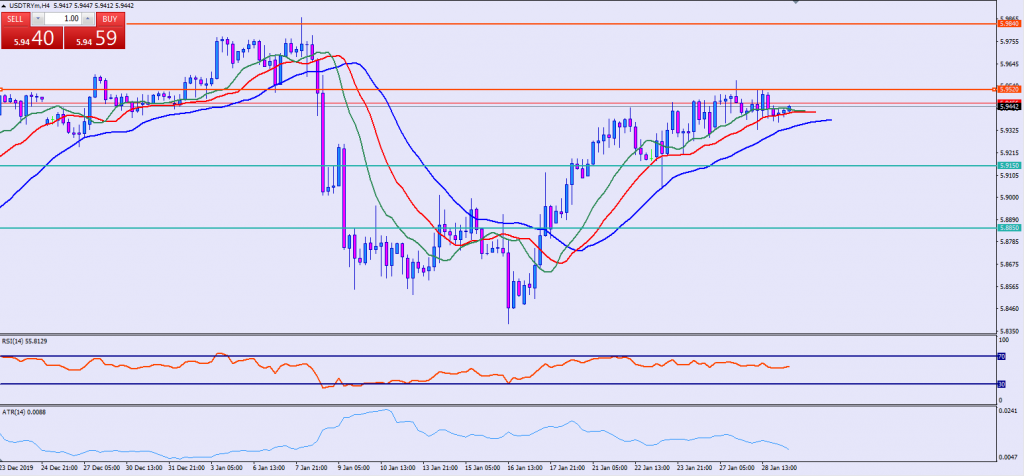1024x476 pixels.
Task: Click the ATR(14) indicator label
Action: pos(20,411)
